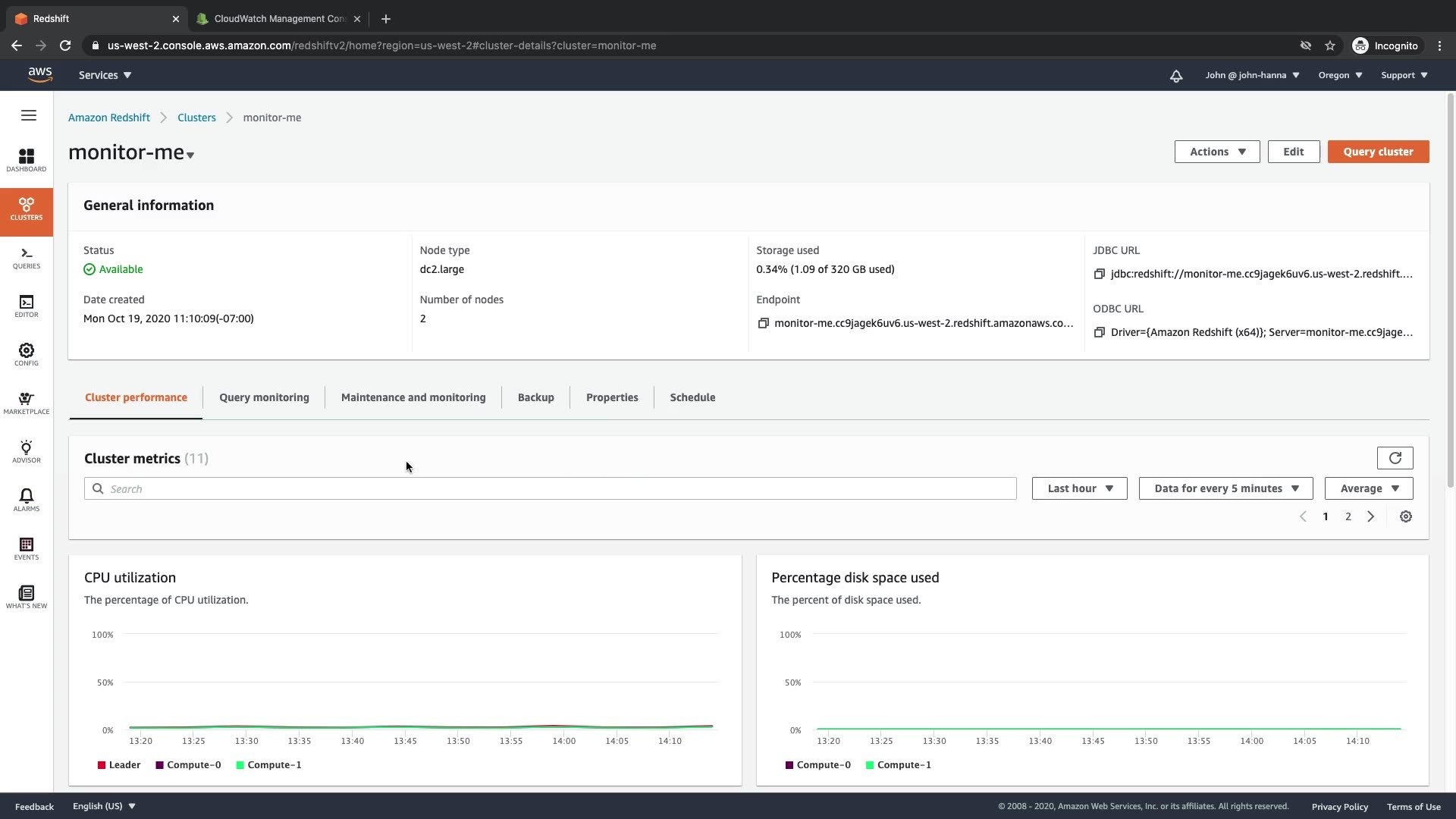Switch to the Backup tab
The width and height of the screenshot is (1456, 819).
click(535, 397)
